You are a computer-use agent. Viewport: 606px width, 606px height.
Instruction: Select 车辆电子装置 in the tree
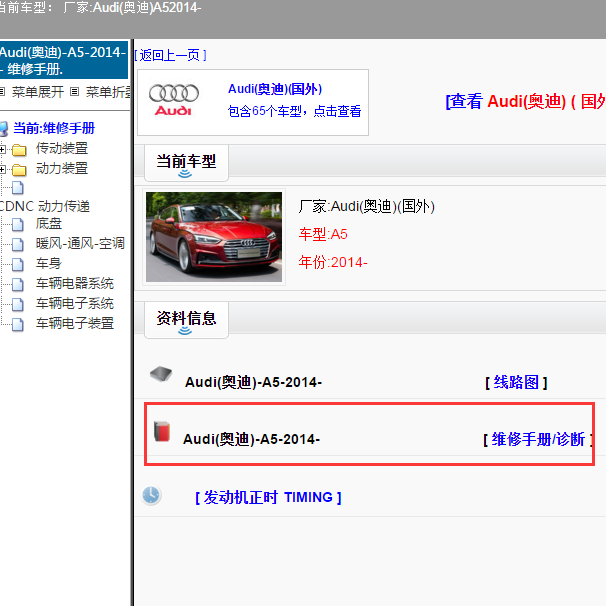point(75,323)
